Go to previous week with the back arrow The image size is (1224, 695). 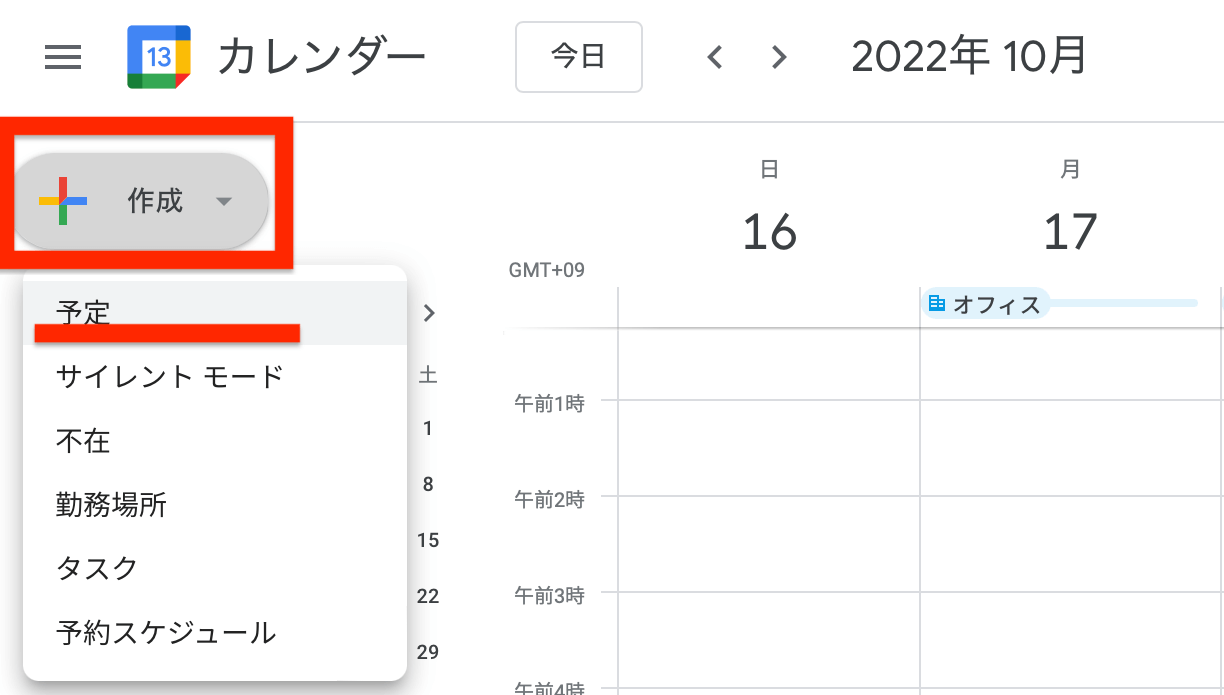[x=715, y=57]
